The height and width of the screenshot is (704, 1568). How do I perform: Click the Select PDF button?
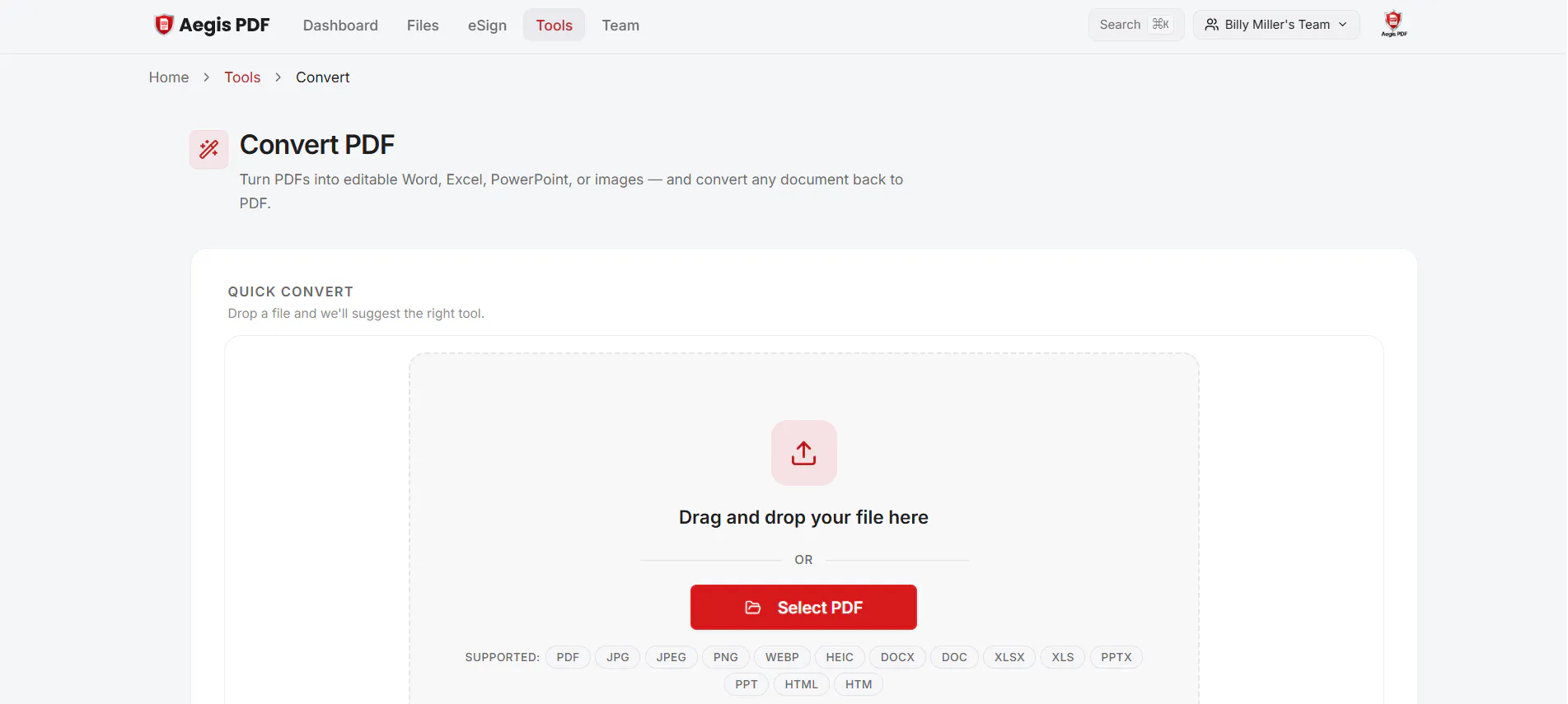(x=803, y=608)
